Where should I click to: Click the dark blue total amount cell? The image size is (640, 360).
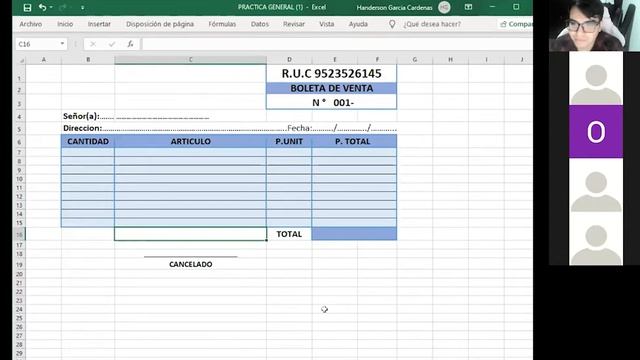tap(354, 234)
